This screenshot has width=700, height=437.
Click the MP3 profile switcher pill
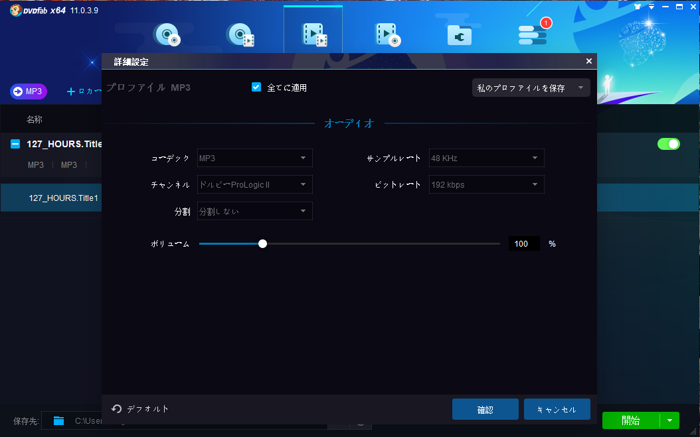(x=28, y=92)
